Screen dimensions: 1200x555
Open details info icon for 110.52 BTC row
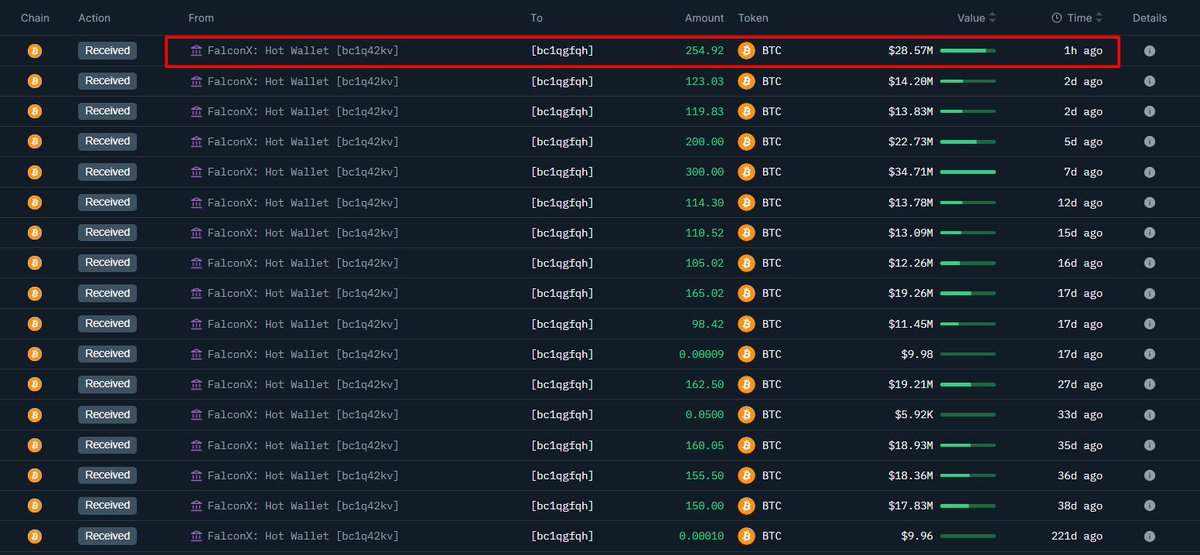pos(1149,233)
